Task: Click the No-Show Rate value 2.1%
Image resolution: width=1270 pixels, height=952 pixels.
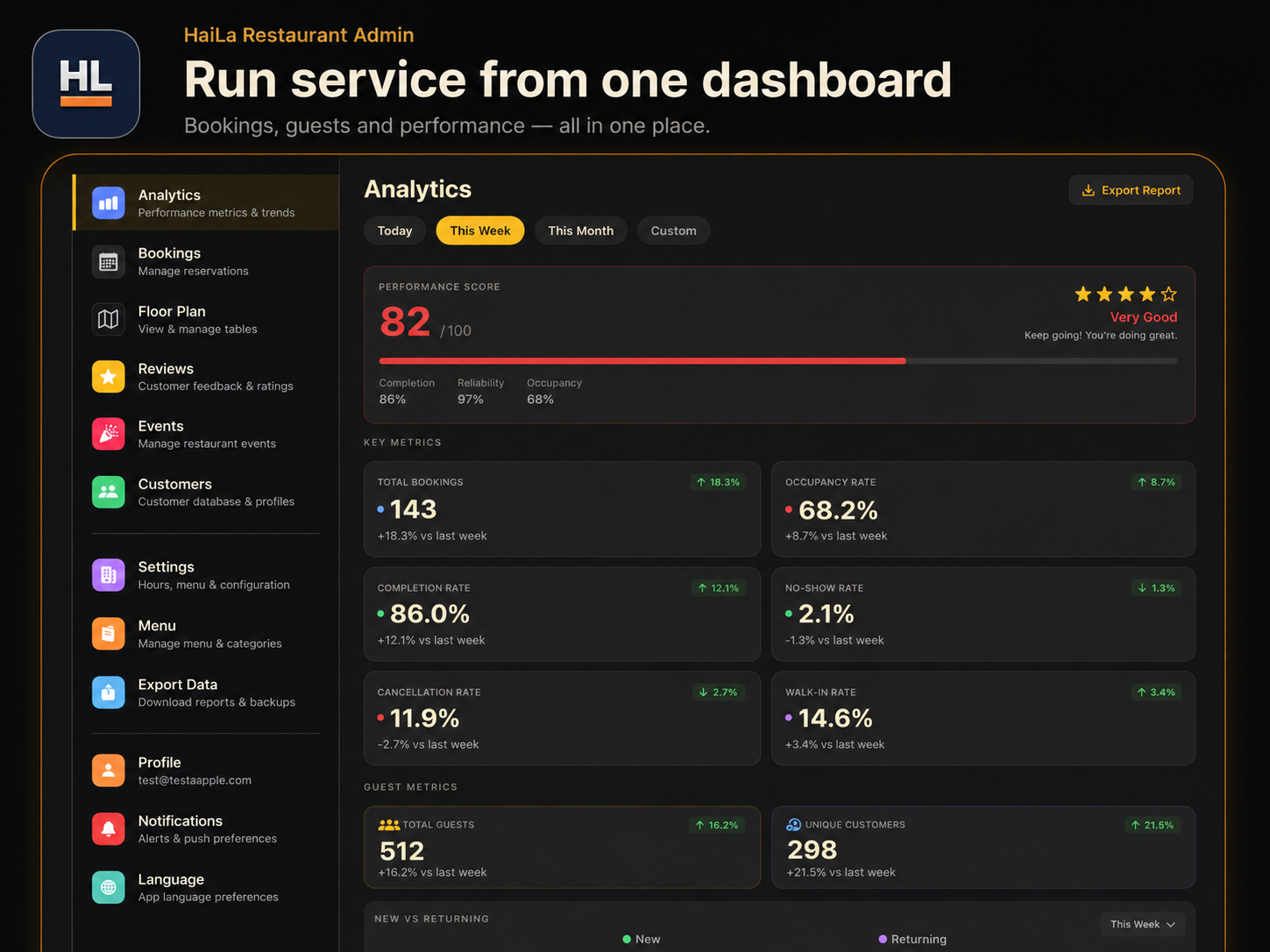Action: coord(826,614)
